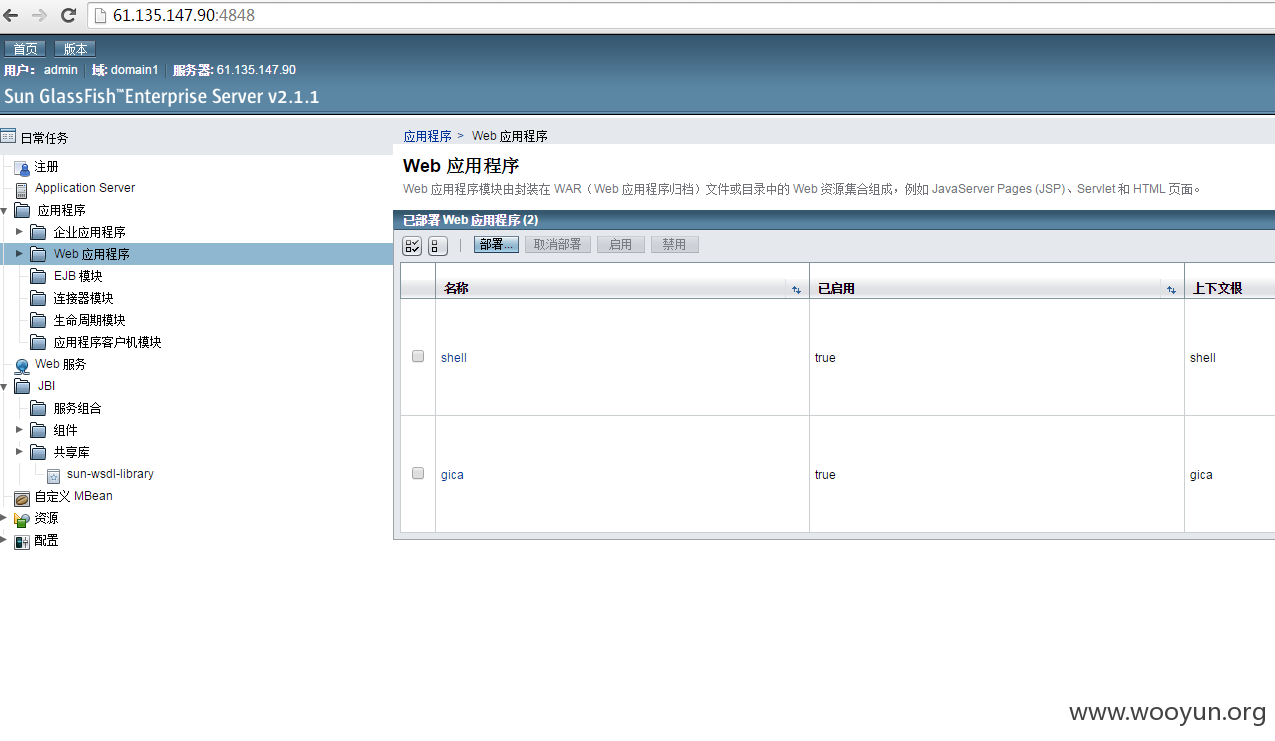The width and height of the screenshot is (1275, 741).
Task: Click the Web 服务 globe icon
Action: (x=22, y=365)
